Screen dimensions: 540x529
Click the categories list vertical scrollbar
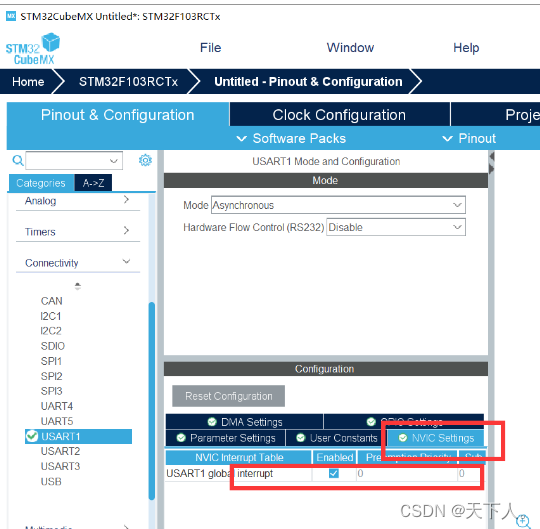[152, 401]
